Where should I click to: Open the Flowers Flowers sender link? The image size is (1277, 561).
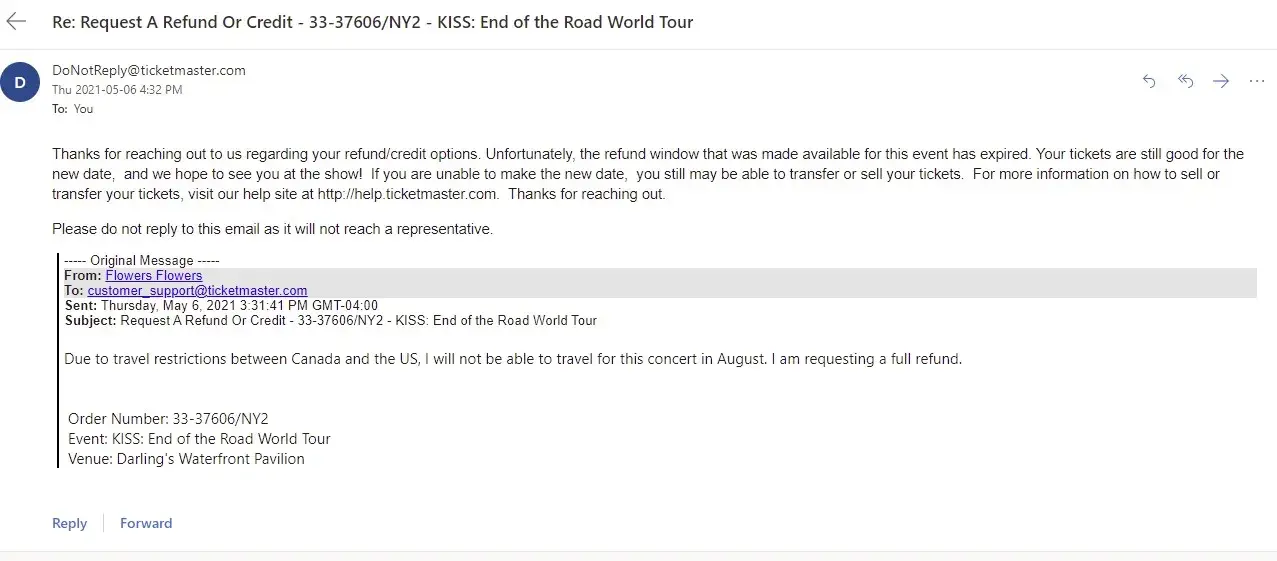[x=154, y=276]
